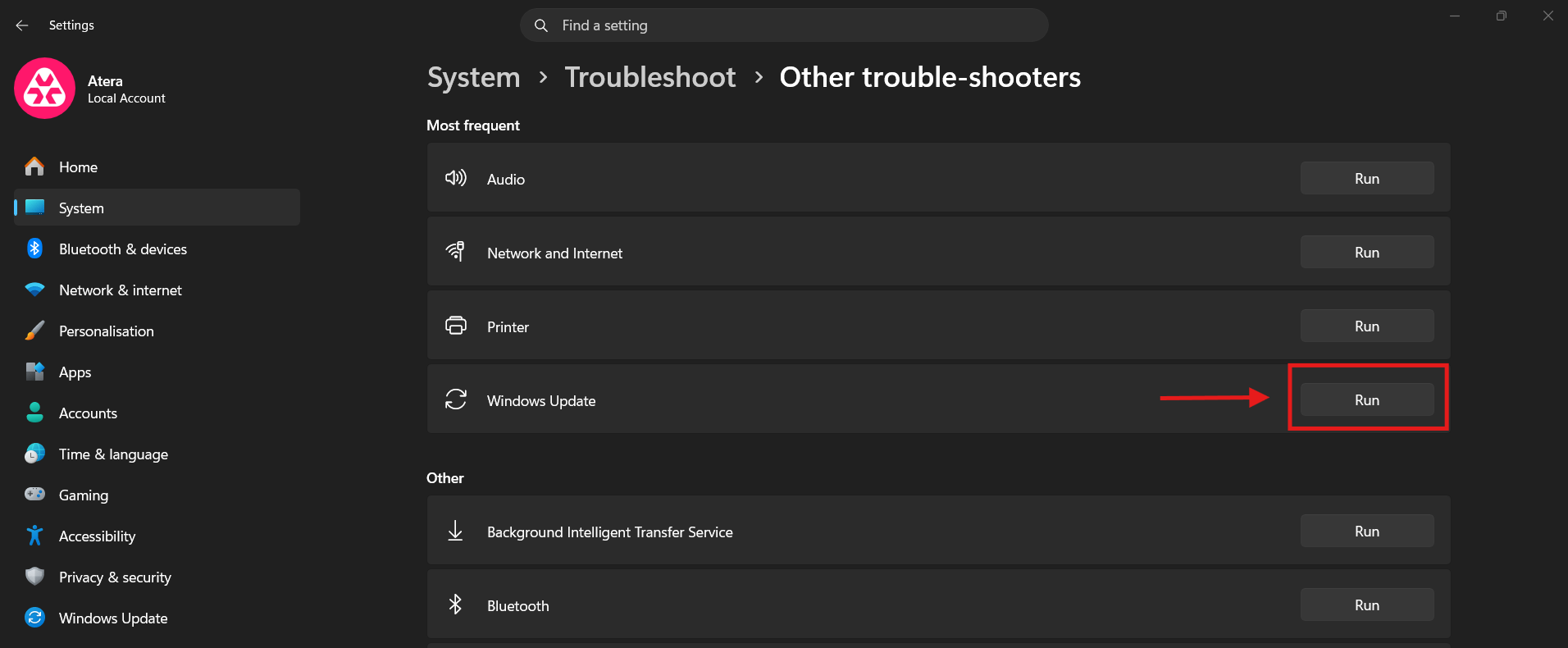Click the Accessibility figure icon
1568x648 pixels.
coord(34,536)
